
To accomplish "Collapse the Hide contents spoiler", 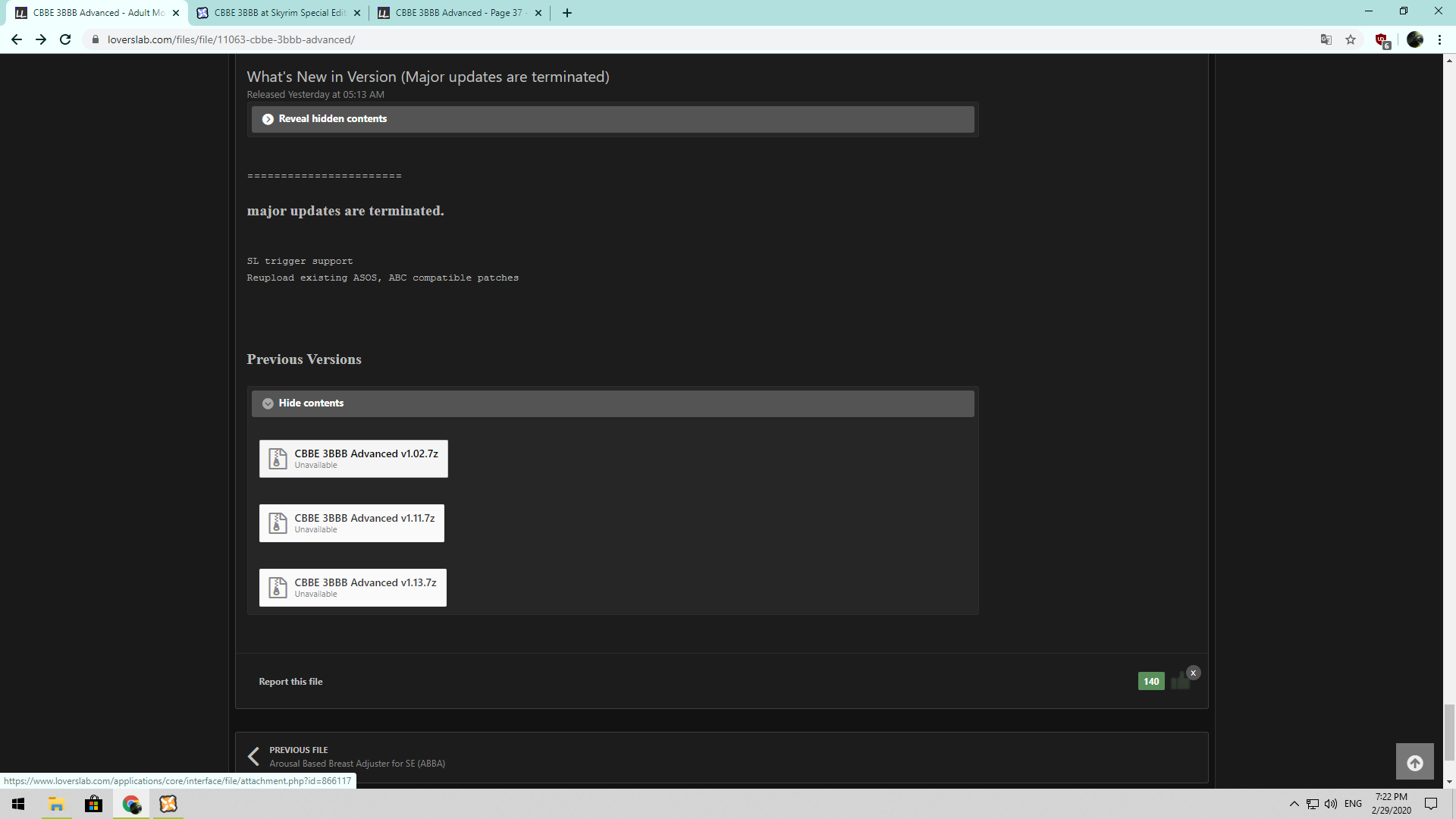I will pos(613,403).
